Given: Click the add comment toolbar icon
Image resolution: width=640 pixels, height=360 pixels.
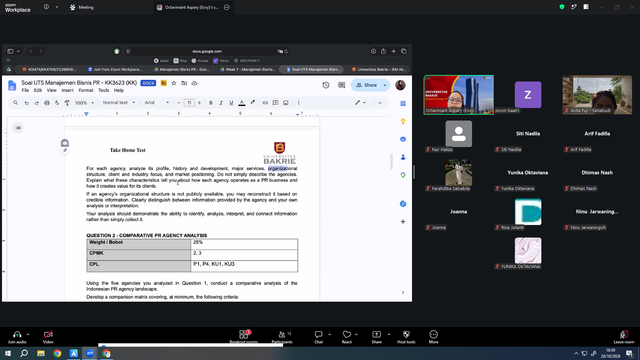Looking at the screenshot, I should (x=276, y=103).
